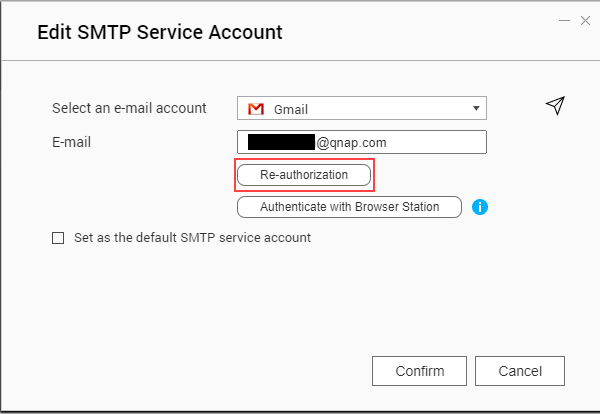The image size is (600, 414).
Task: Click the blue info icon
Action: tap(480, 208)
